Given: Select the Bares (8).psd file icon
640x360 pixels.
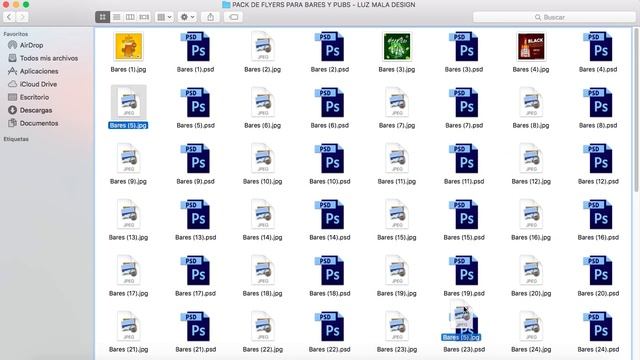Looking at the screenshot, I should click(598, 102).
